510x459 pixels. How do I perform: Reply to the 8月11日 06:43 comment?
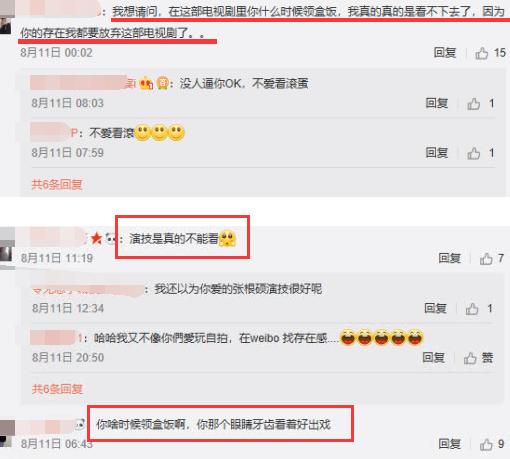tap(449, 444)
